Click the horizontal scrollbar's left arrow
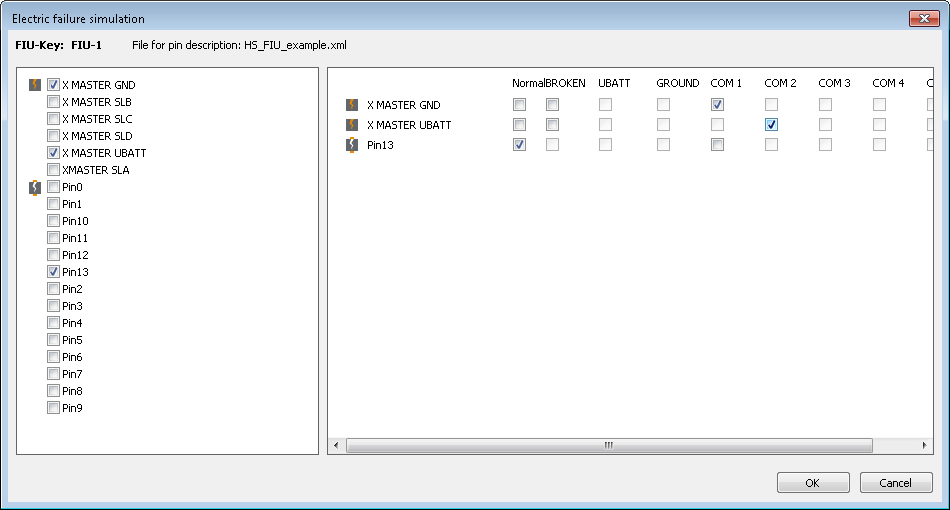The height and width of the screenshot is (510, 950). 336,445
